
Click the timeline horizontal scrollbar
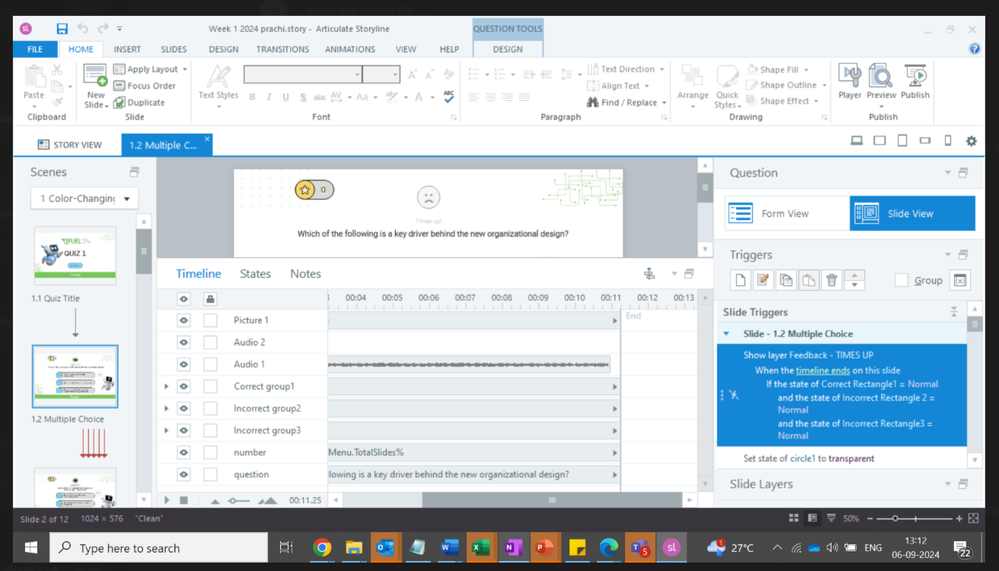click(552, 500)
